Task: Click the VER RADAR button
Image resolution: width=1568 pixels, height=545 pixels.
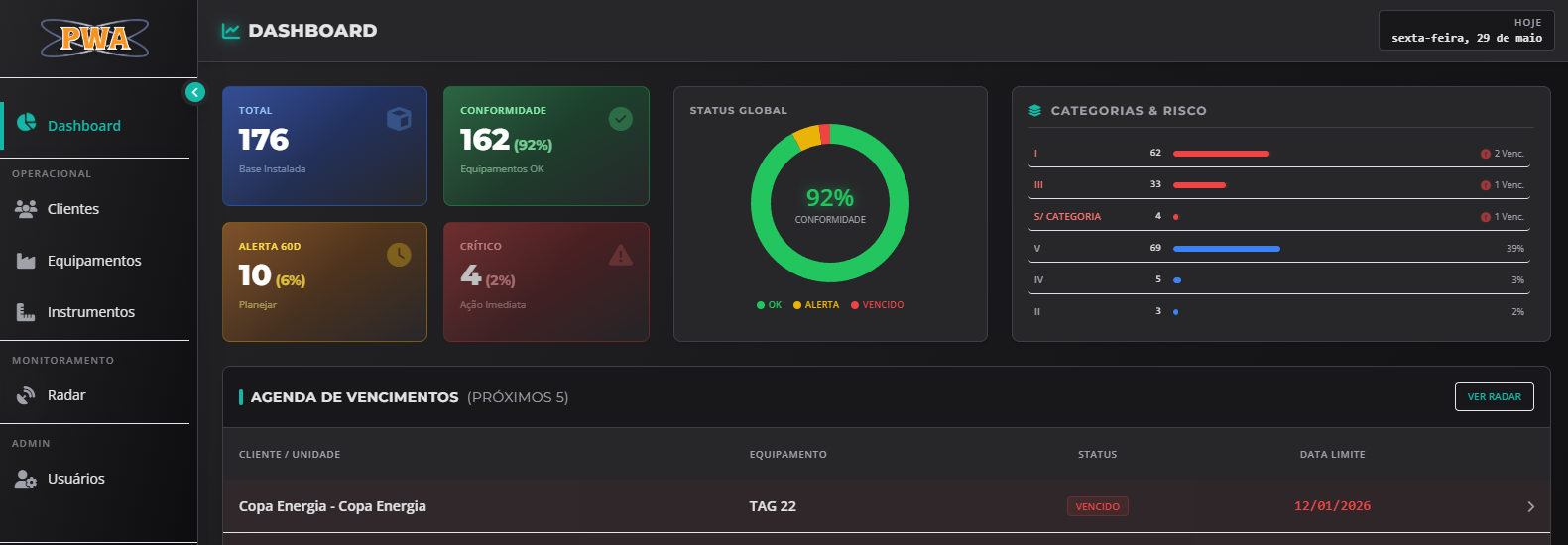Action: (1495, 397)
